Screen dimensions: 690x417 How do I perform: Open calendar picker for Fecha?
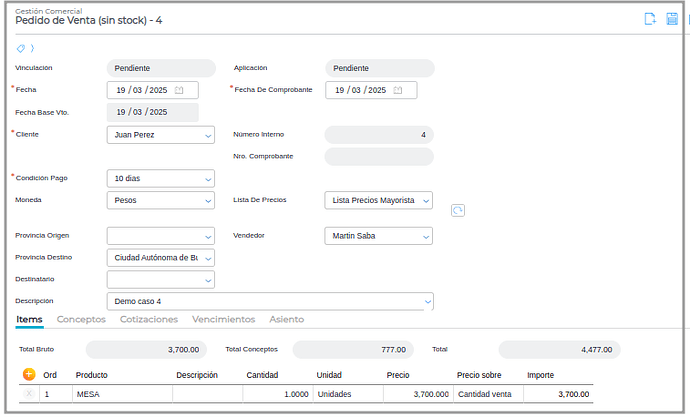pos(179,90)
